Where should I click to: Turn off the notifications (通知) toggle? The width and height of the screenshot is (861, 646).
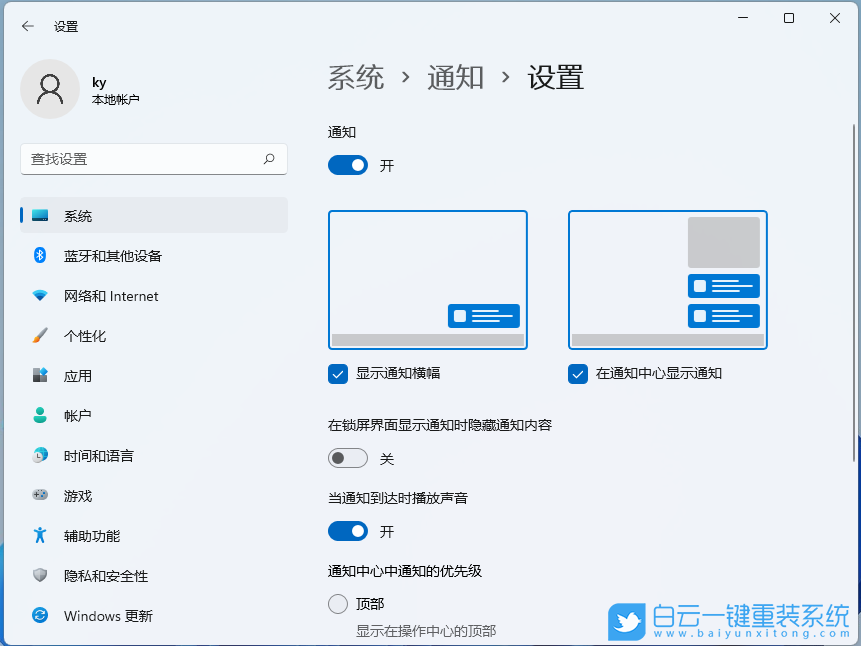[x=348, y=165]
